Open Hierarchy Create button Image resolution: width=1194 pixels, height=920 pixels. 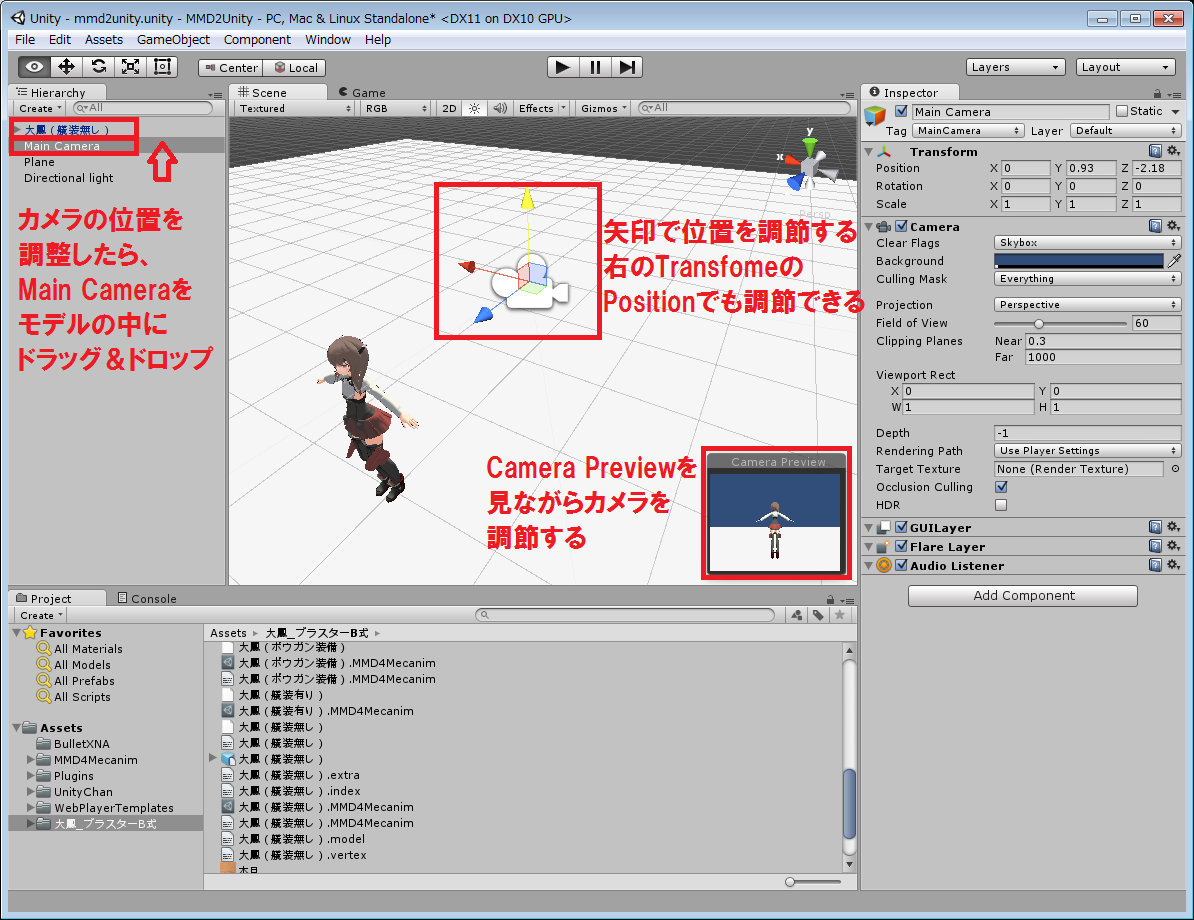(40, 108)
